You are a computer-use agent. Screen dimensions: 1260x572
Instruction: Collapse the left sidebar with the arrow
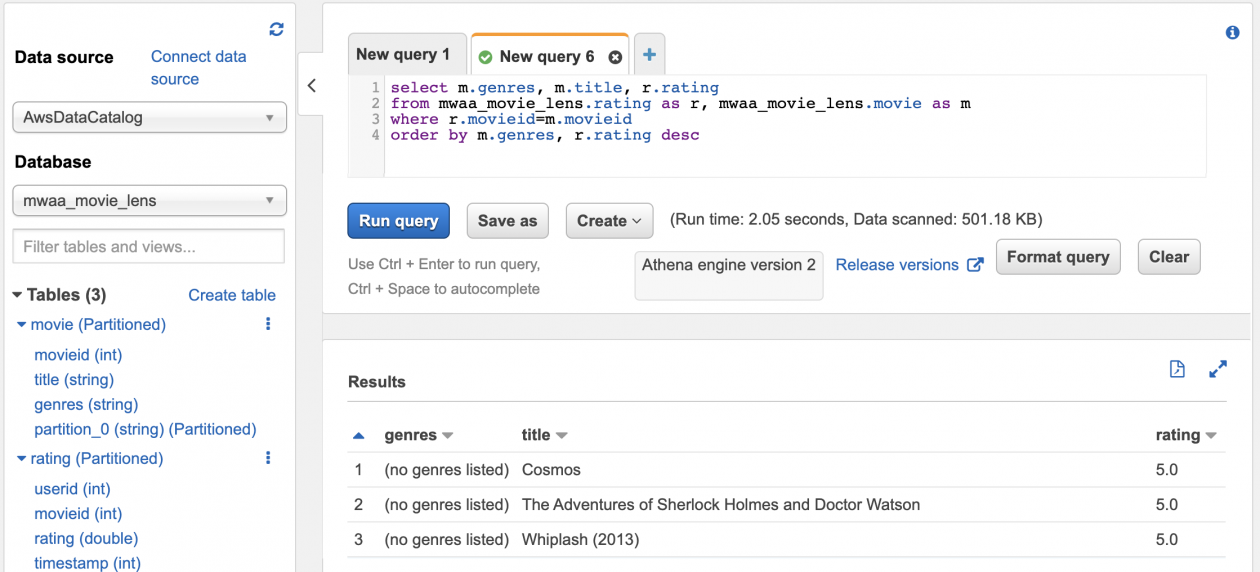tap(311, 86)
